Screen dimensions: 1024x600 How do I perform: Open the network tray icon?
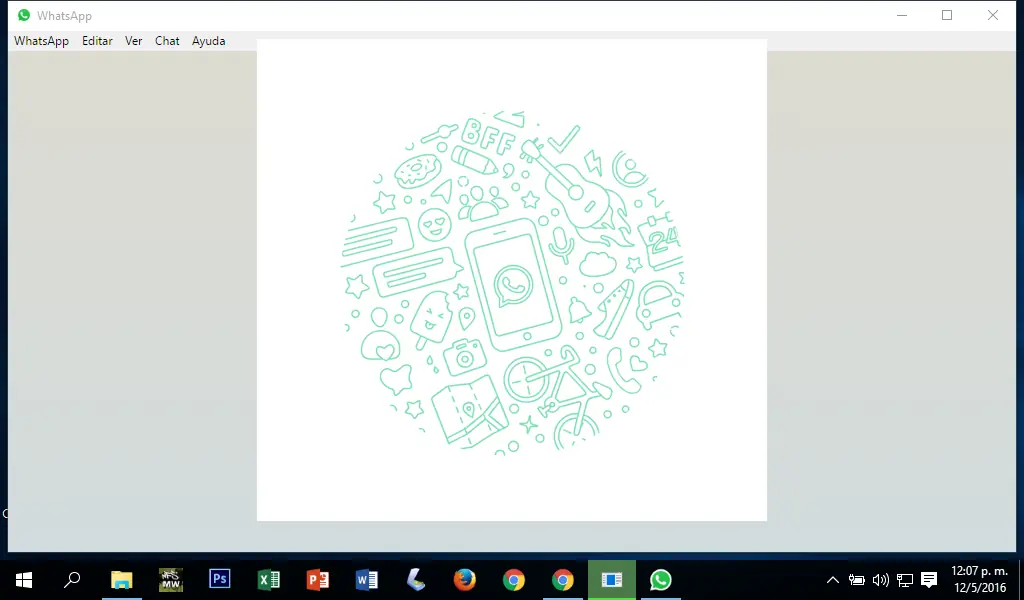(904, 580)
